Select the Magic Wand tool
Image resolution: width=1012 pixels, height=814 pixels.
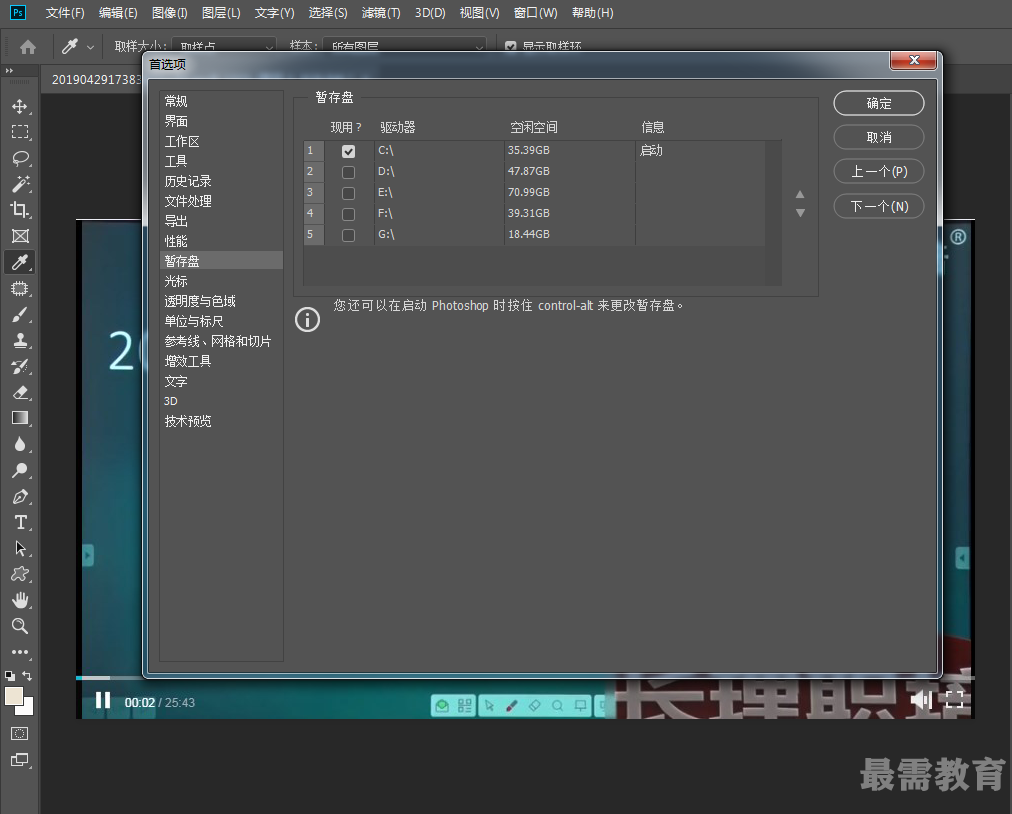tap(20, 184)
